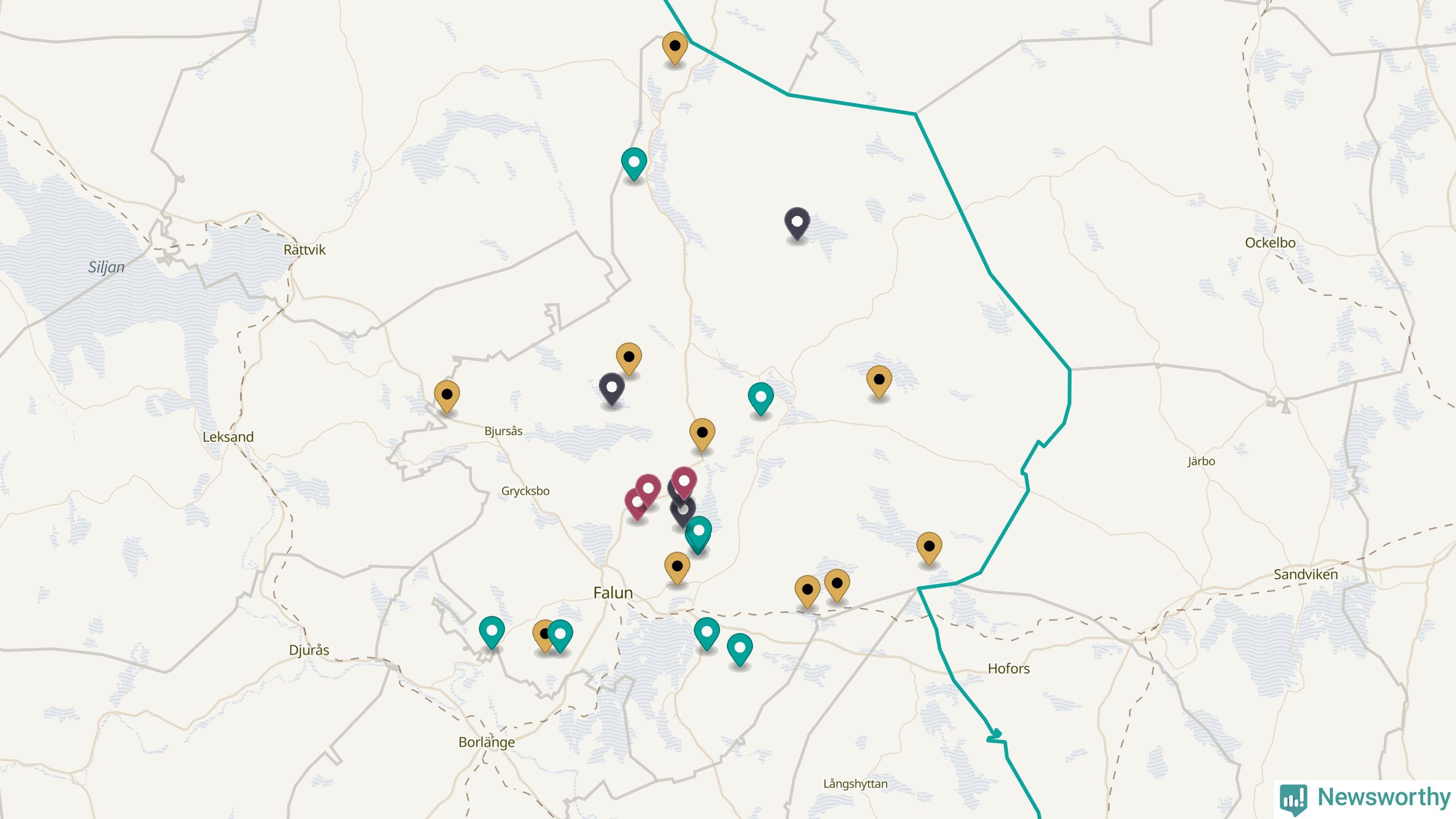Click the dark pin in the northeast forest
The image size is (1456, 819).
point(797,224)
